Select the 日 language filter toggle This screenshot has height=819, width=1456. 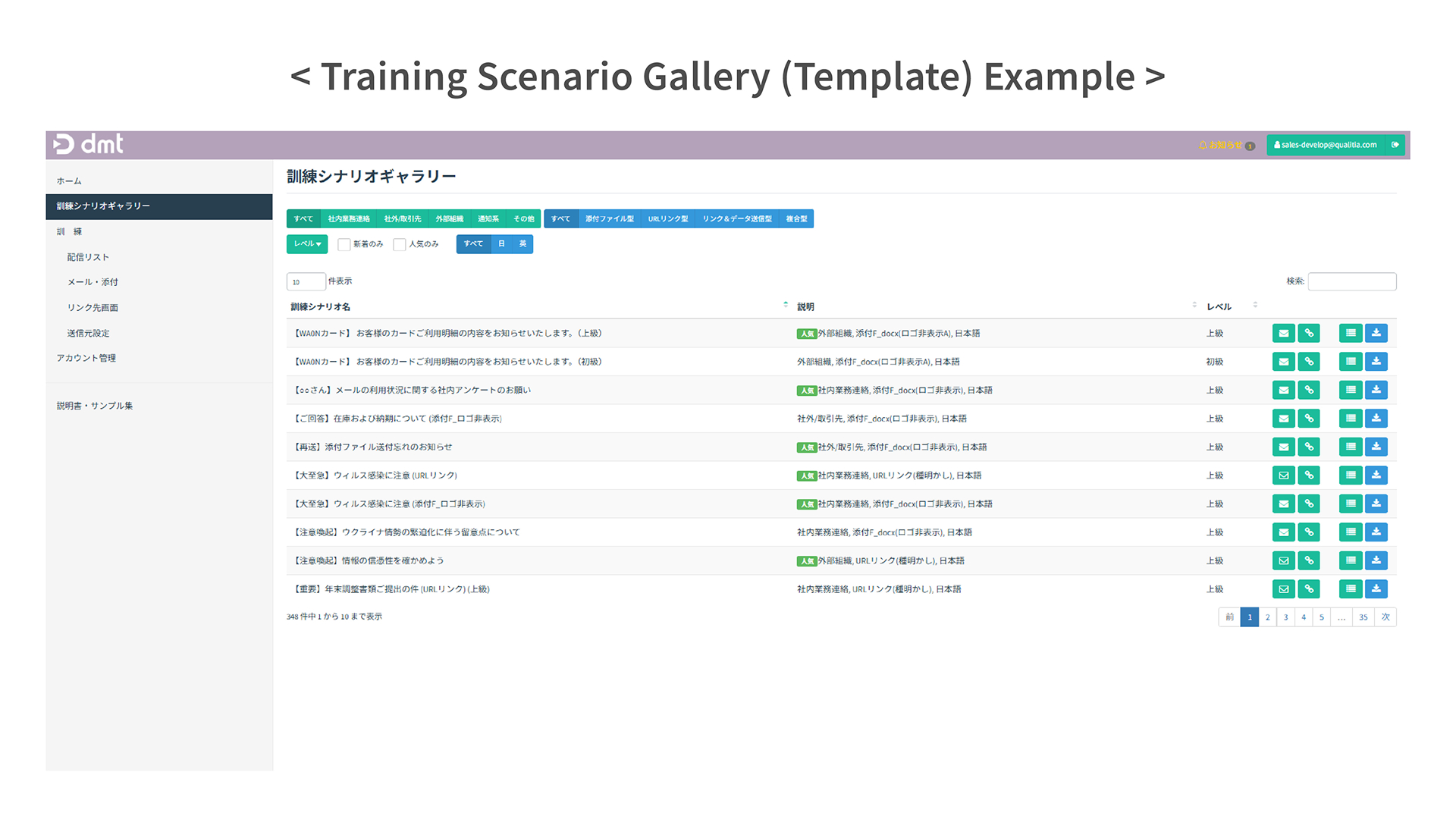[501, 244]
